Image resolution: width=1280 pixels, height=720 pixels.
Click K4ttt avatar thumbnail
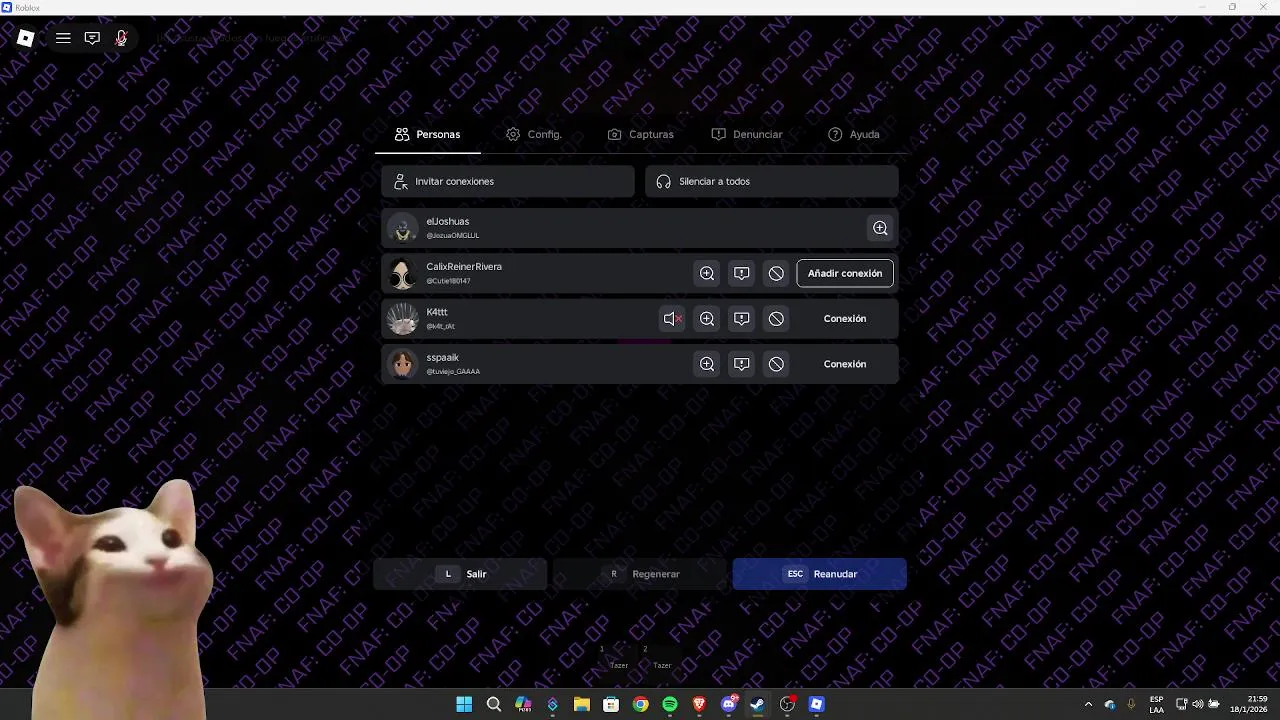[x=403, y=319]
